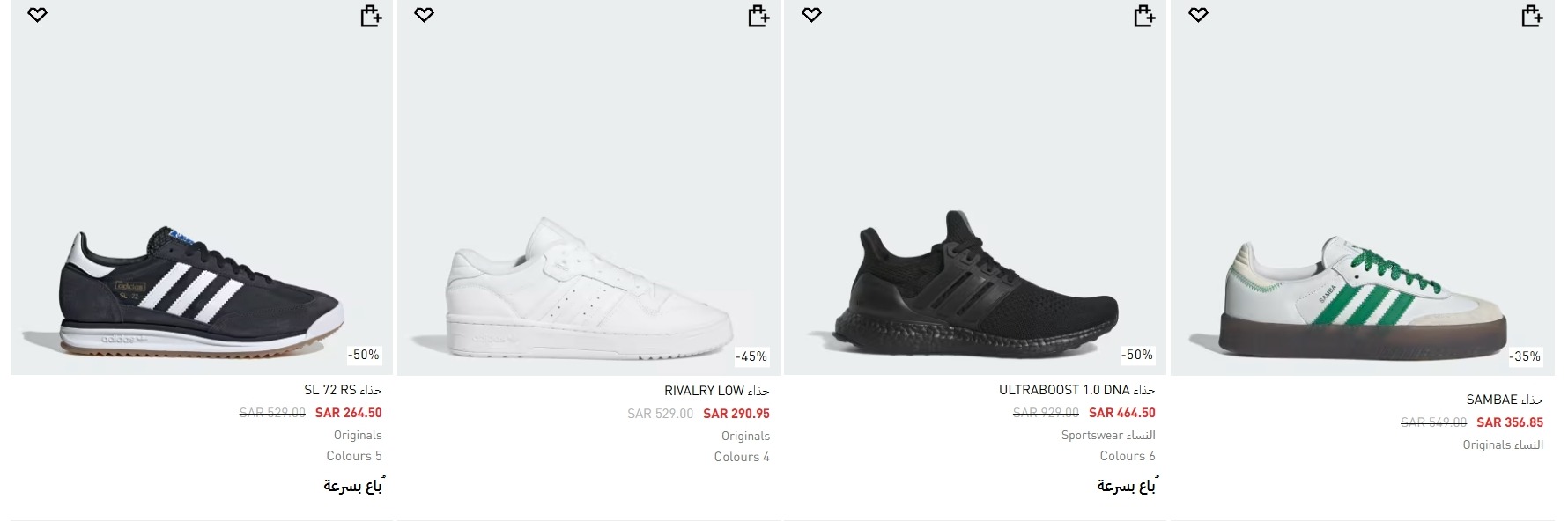1568x521 pixels.
Task: Click the -45% discount badge
Action: [x=751, y=356]
